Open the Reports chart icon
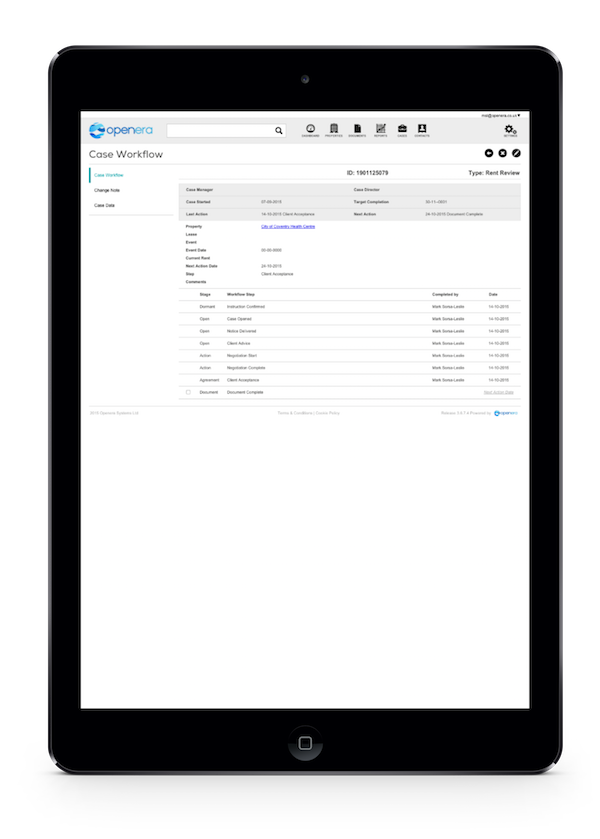Screen dimensions: 600x839 (x=381, y=129)
